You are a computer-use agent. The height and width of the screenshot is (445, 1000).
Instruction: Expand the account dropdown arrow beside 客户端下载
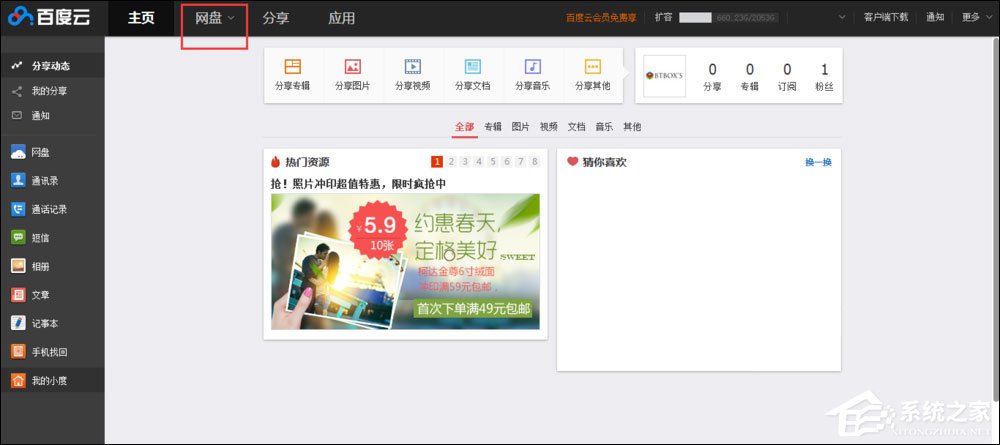click(x=842, y=17)
